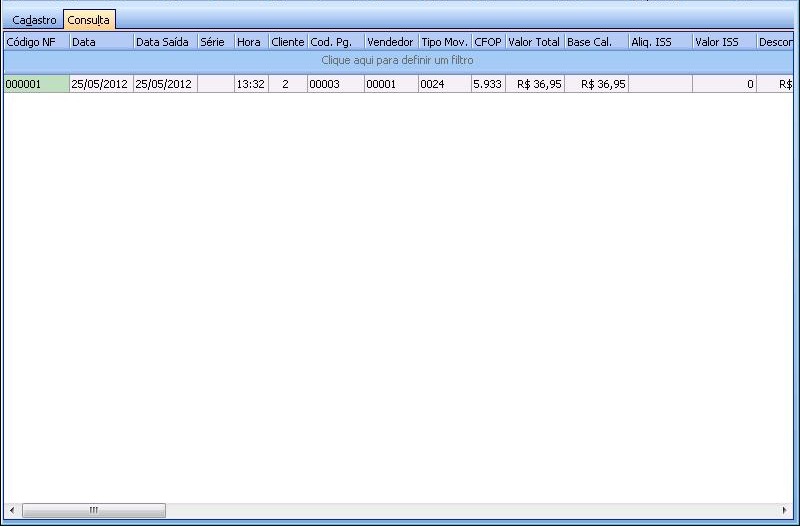Screen dimensions: 800x527
Task: Select the Consulta tab
Action: (89, 20)
